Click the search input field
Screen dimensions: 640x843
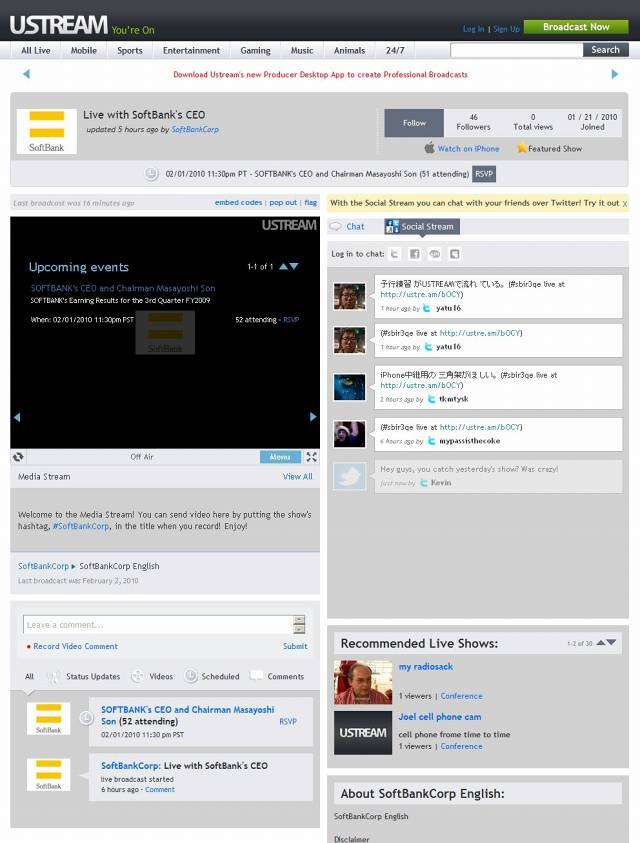(517, 49)
